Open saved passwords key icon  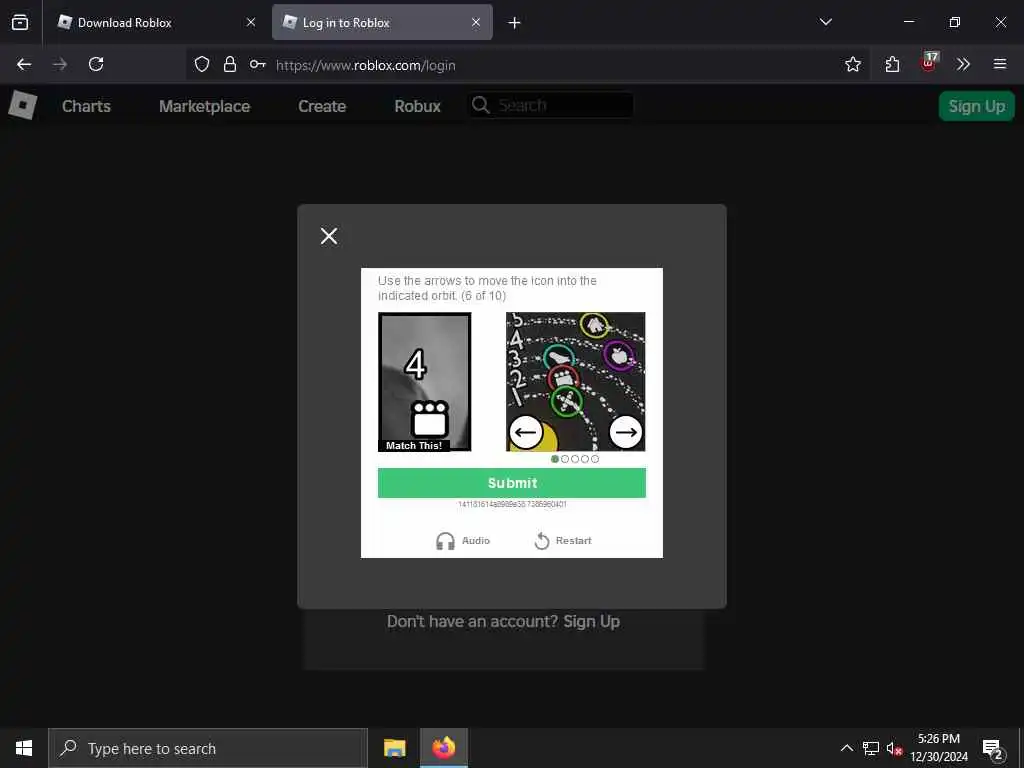click(x=257, y=64)
